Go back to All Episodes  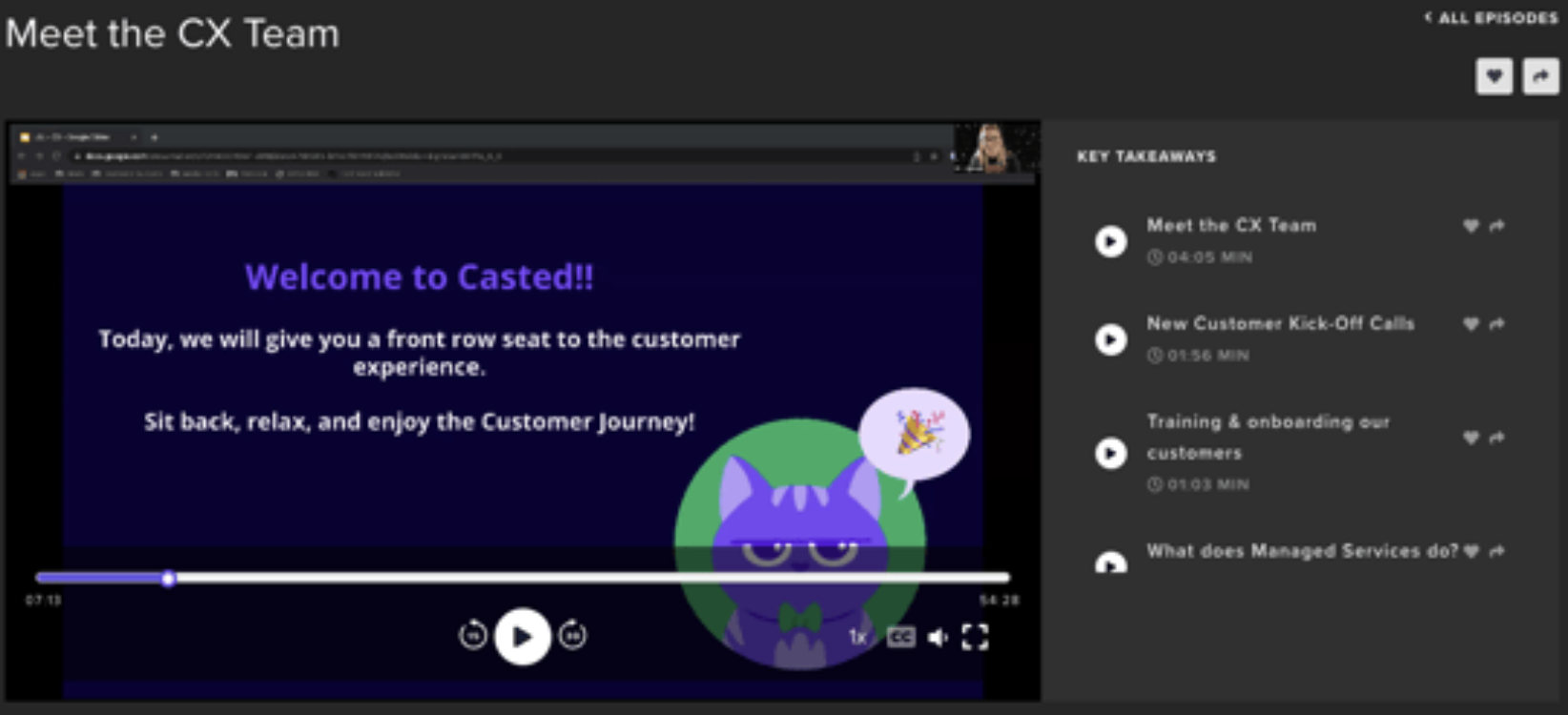[1491, 17]
